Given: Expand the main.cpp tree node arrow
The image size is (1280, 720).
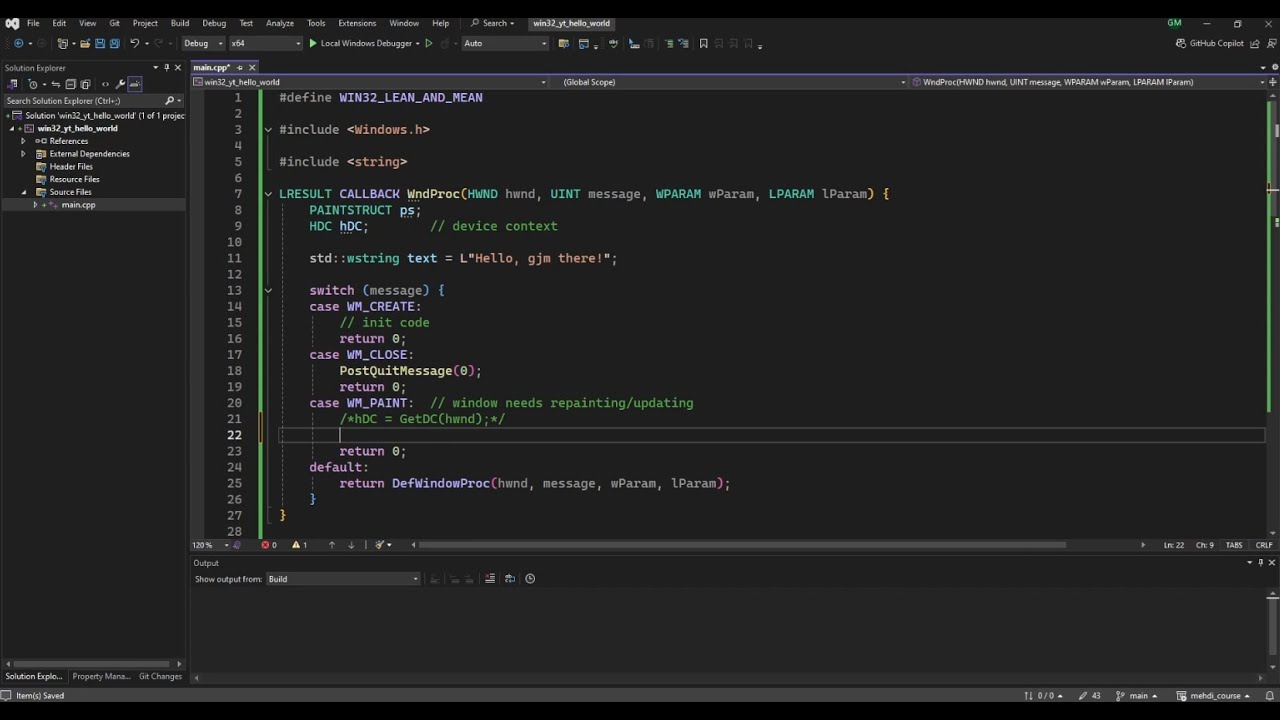Looking at the screenshot, I should point(36,205).
